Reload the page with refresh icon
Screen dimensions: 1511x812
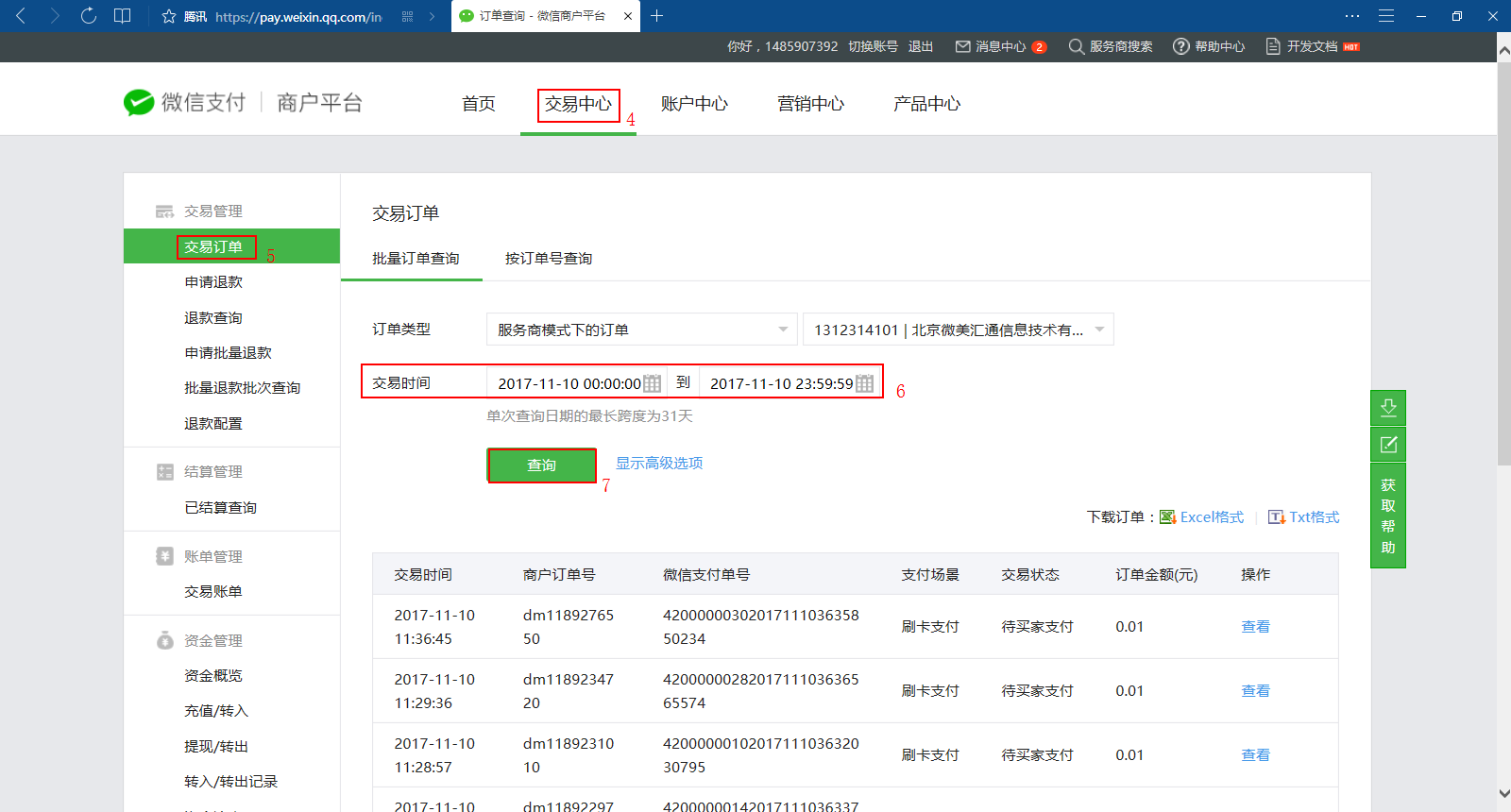[89, 16]
